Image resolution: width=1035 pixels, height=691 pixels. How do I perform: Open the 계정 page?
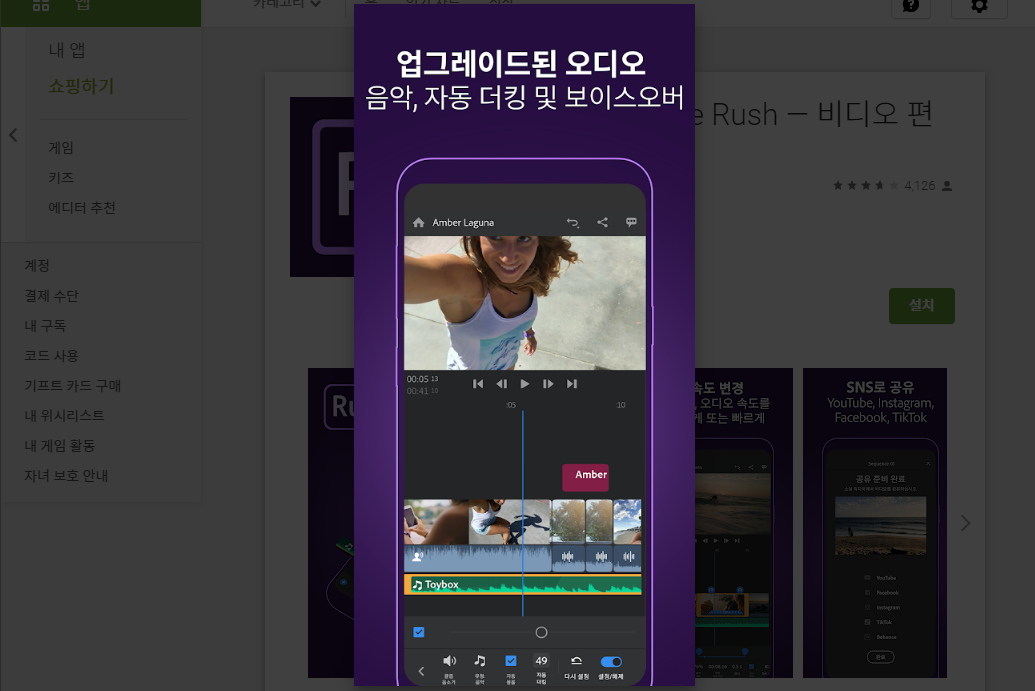click(37, 265)
